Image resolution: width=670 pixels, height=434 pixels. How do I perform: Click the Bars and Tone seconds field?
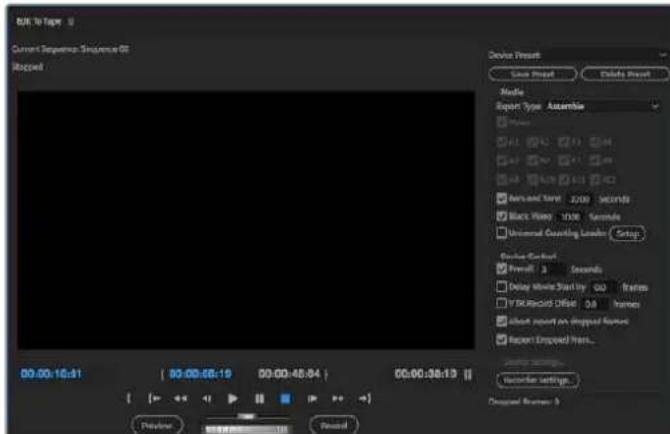[x=580, y=199]
